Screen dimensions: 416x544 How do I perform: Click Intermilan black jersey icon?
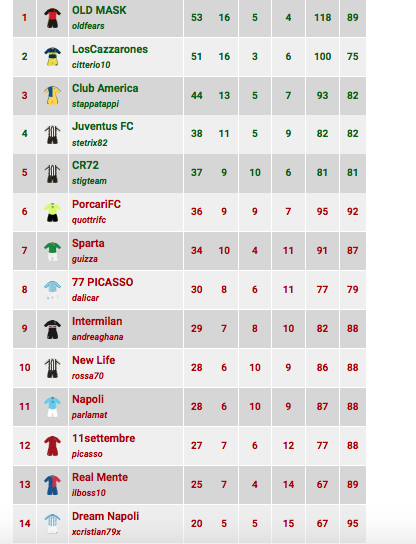(52, 329)
